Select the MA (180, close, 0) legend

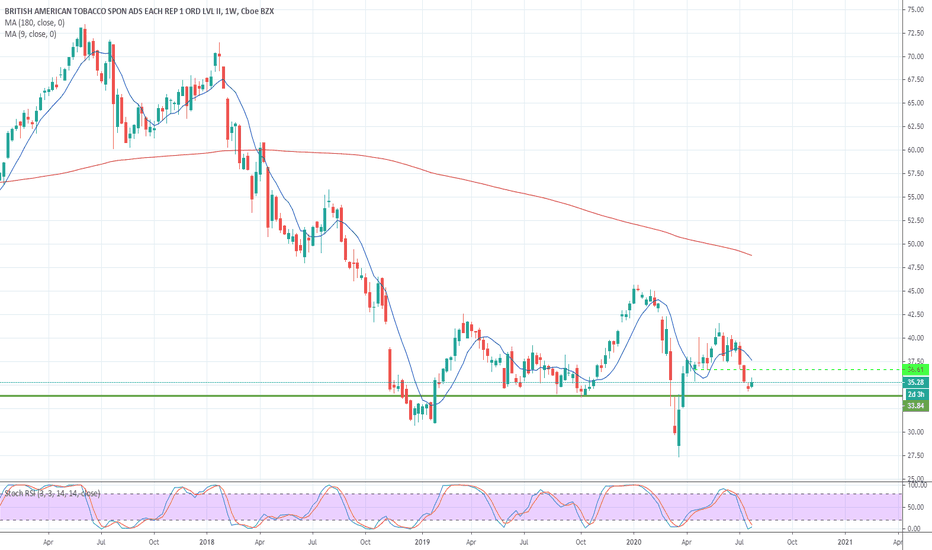coord(34,23)
